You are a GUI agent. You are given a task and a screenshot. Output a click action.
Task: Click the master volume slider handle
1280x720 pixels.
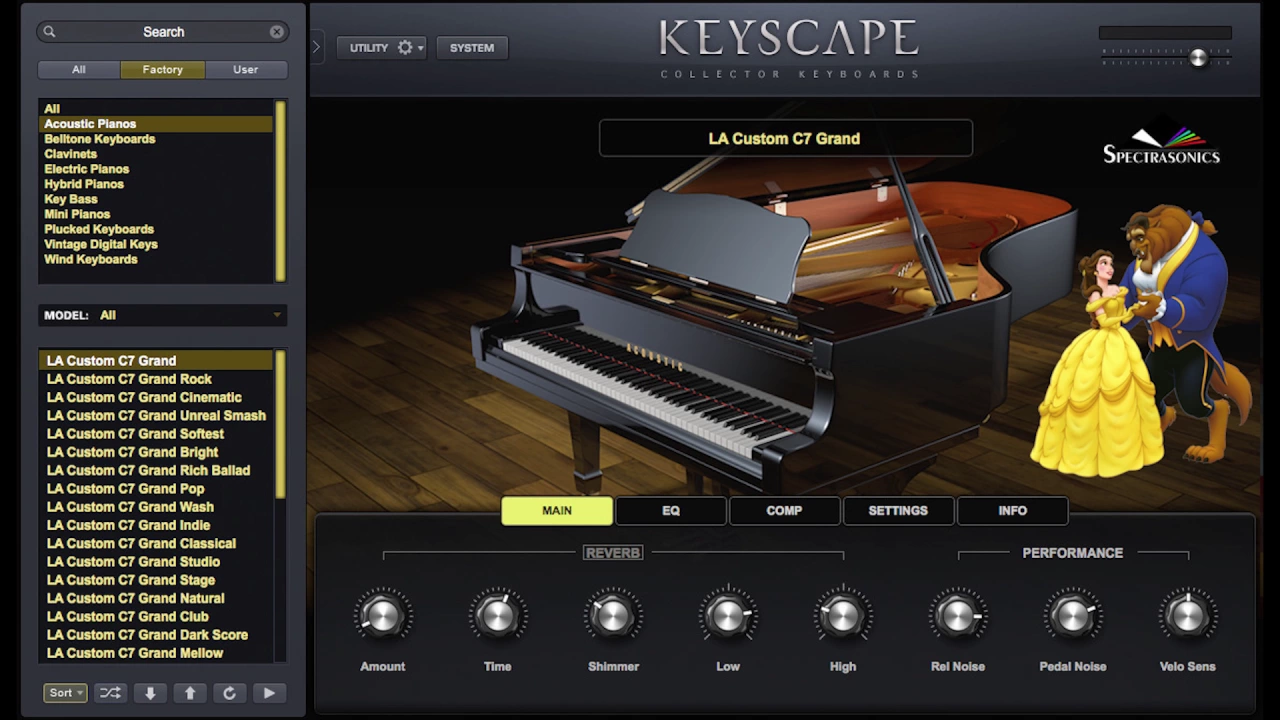(1198, 57)
